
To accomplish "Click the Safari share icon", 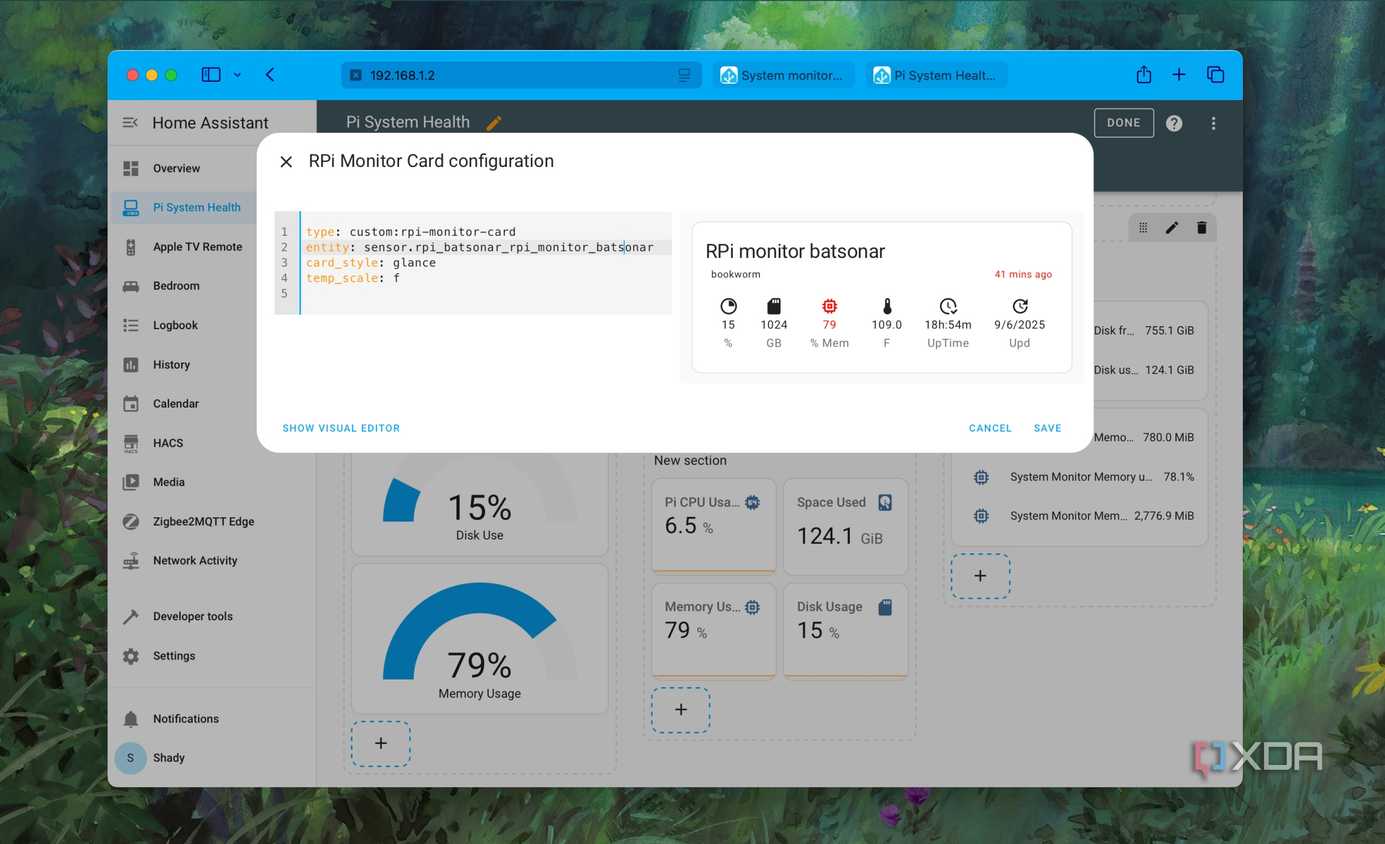I will click(x=1144, y=75).
